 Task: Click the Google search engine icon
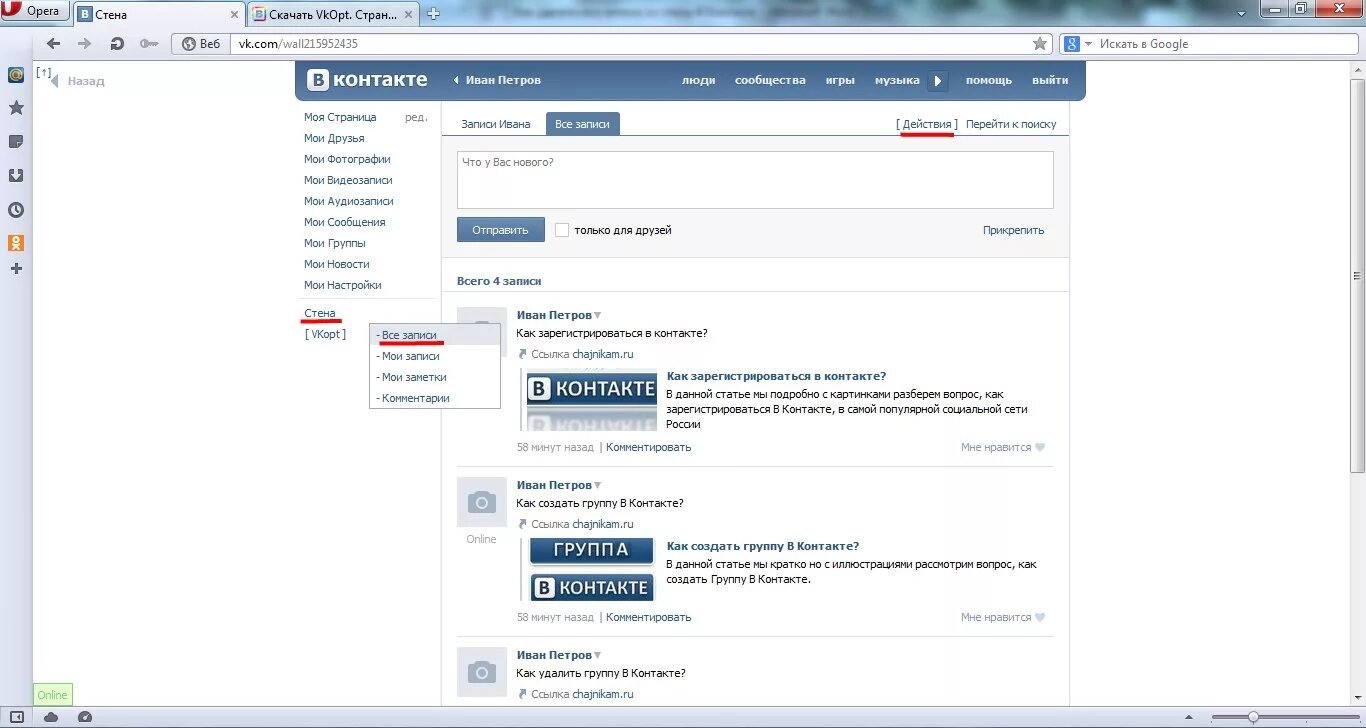click(x=1072, y=44)
